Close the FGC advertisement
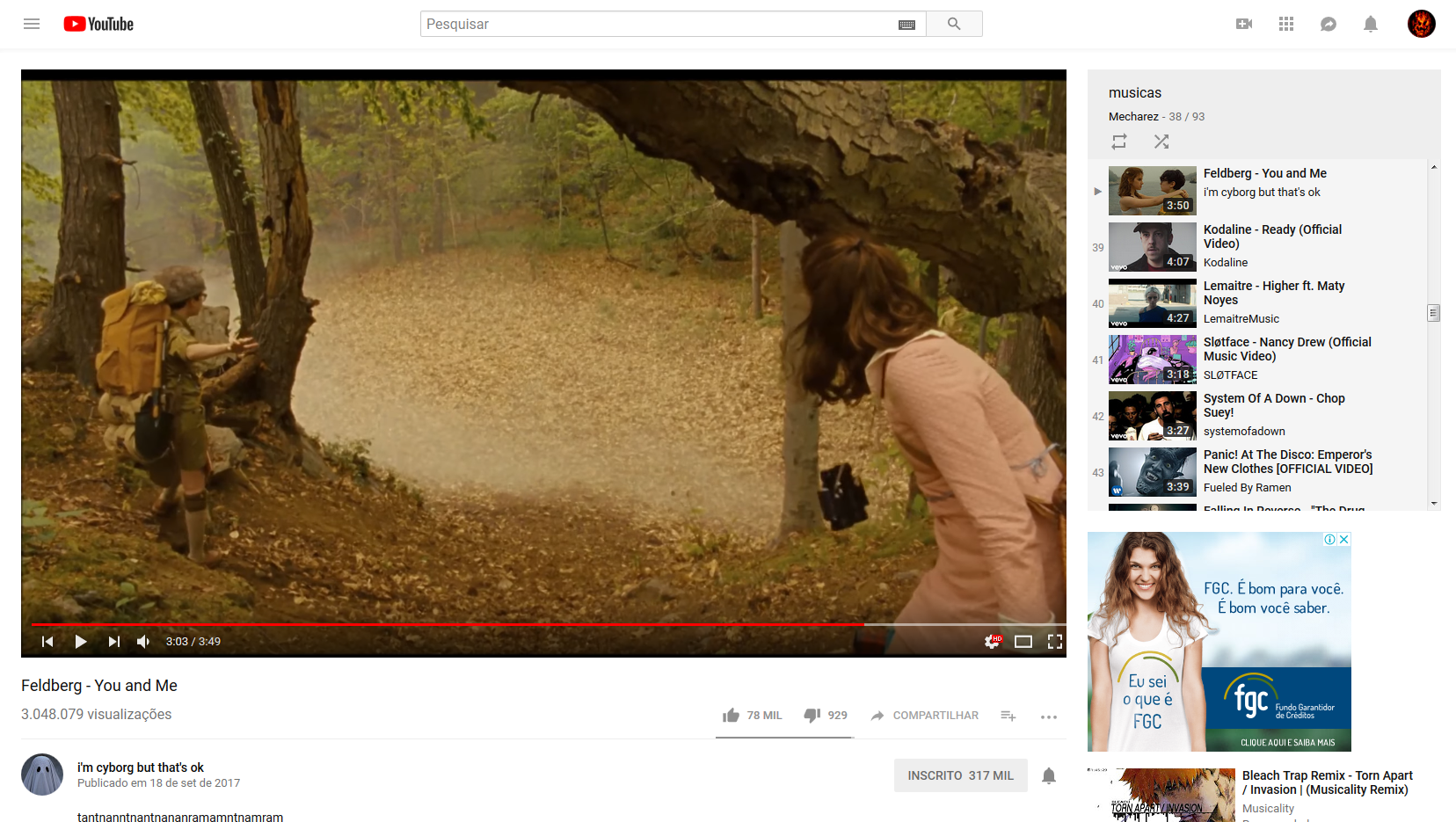This screenshot has height=822, width=1456. 1343,540
